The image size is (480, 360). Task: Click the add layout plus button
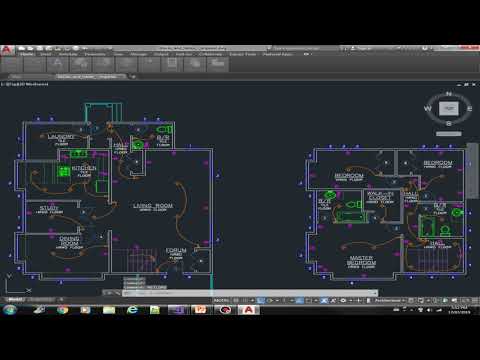[61, 299]
